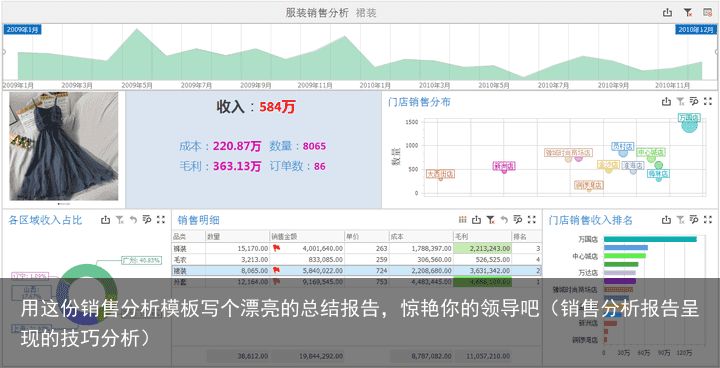Export the 各区域收入占比 chart
The height and width of the screenshot is (368, 720).
pos(106,220)
